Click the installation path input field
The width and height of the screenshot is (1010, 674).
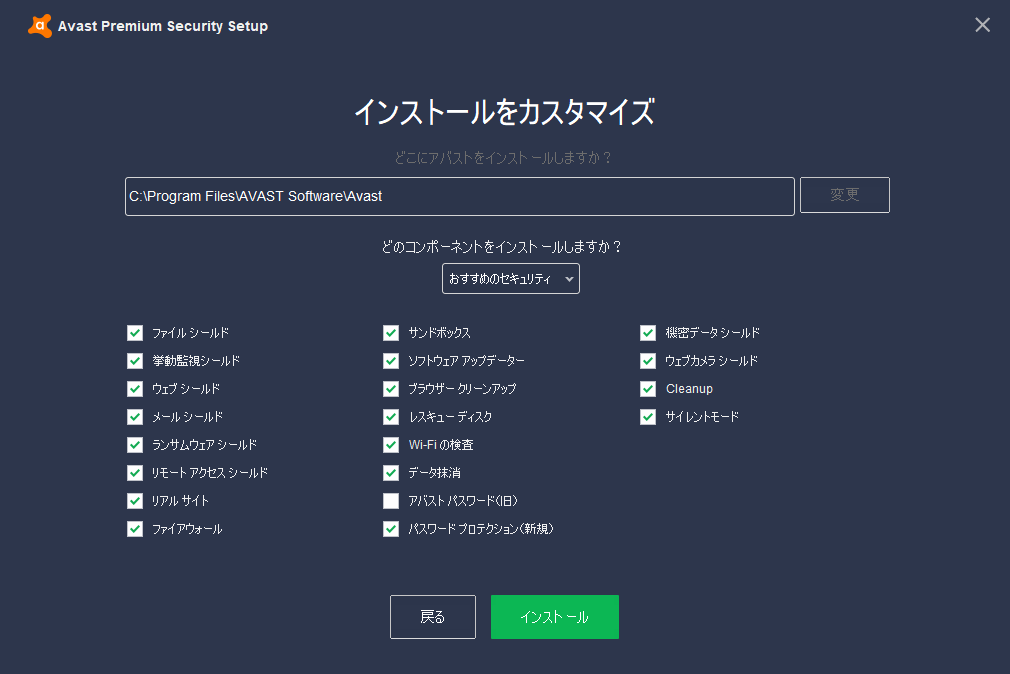coord(459,197)
